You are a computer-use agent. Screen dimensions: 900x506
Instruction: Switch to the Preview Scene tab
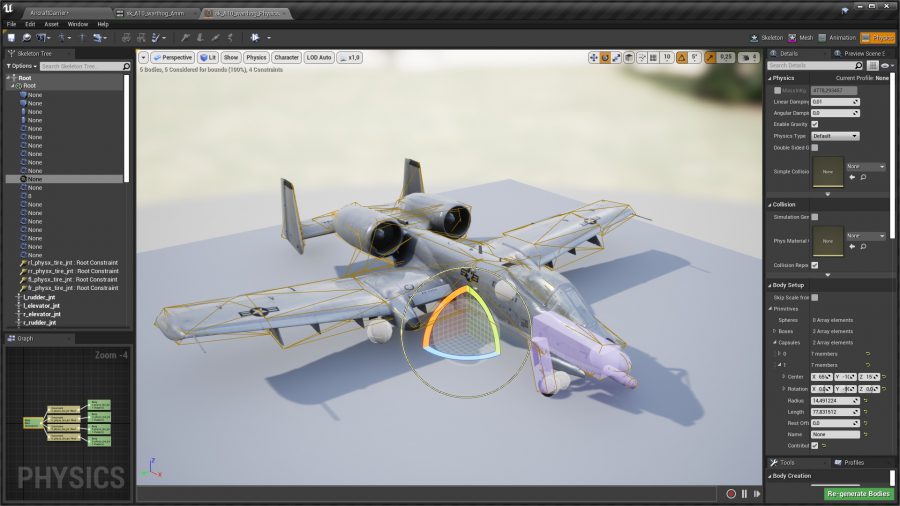coord(859,53)
